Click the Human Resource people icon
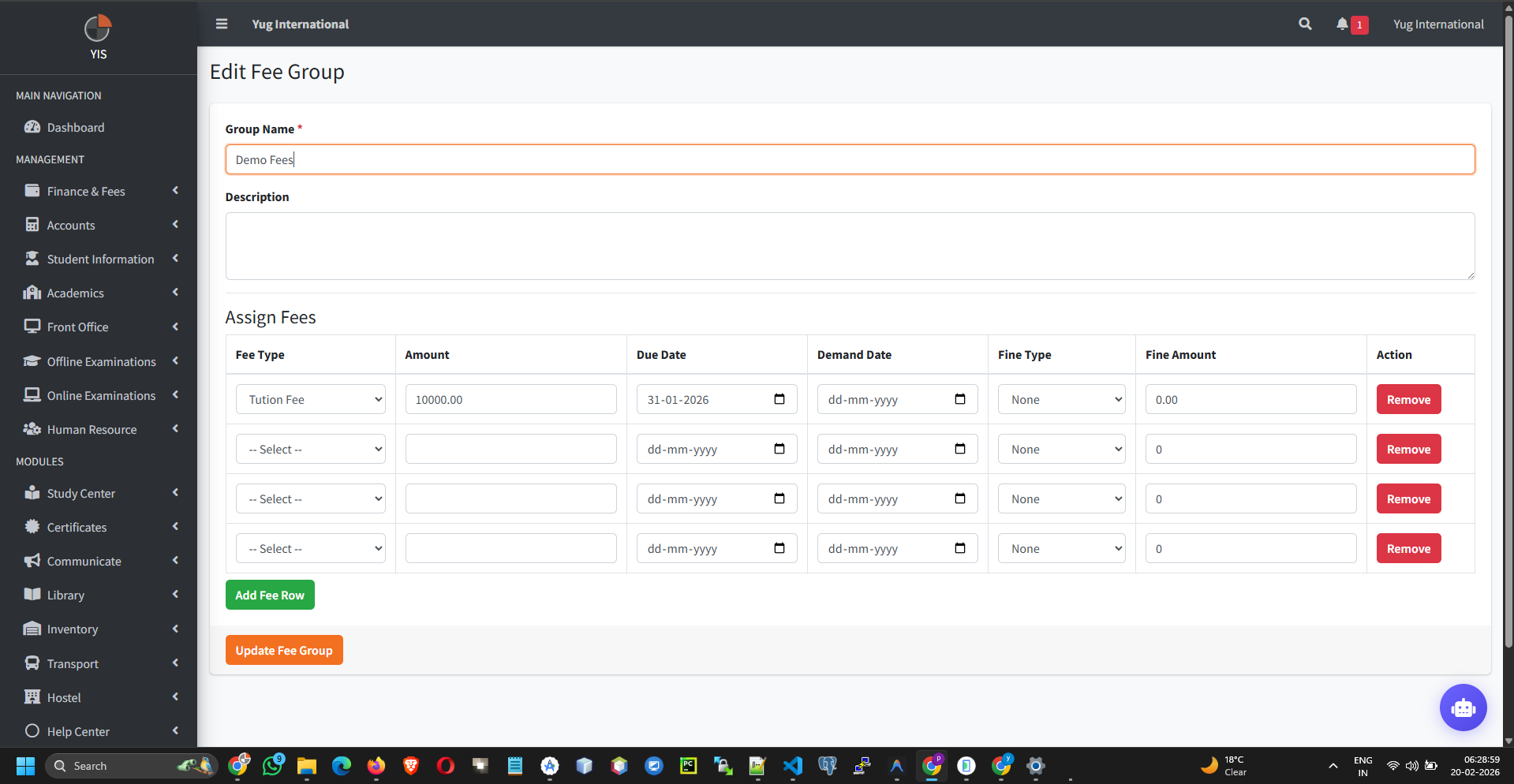 pyautogui.click(x=32, y=429)
